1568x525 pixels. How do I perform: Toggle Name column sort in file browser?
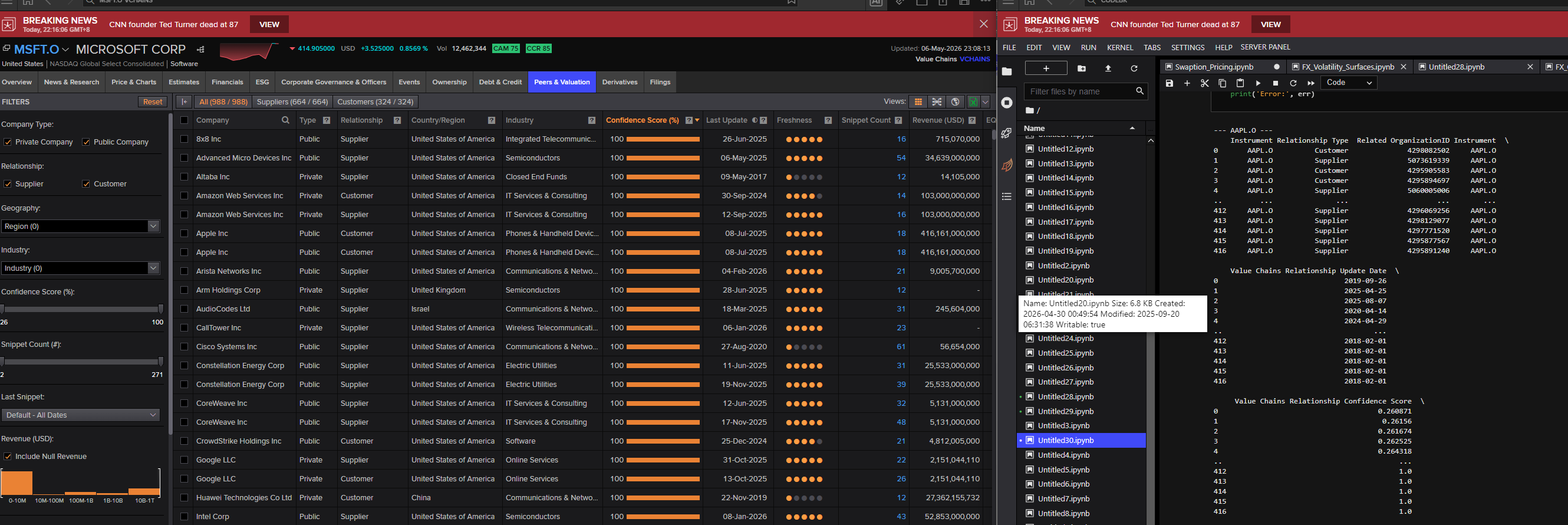tap(1132, 129)
